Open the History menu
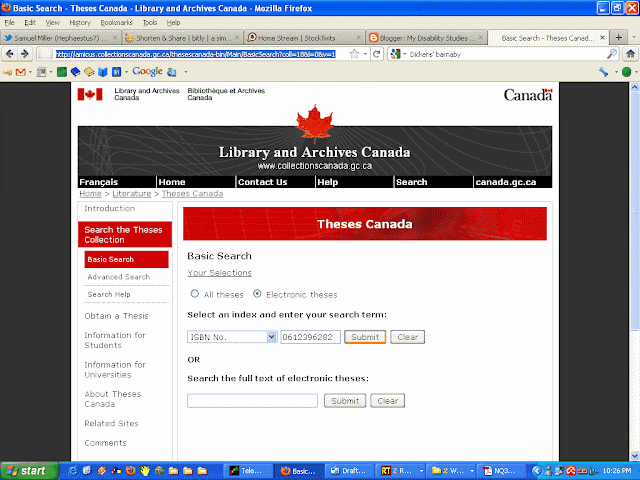The height and width of the screenshot is (480, 640). point(80,22)
